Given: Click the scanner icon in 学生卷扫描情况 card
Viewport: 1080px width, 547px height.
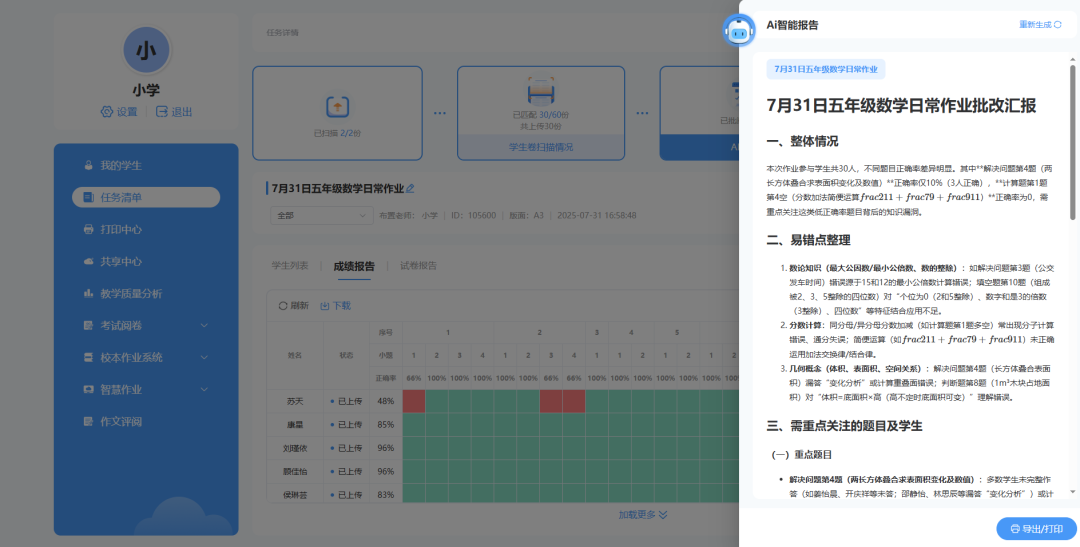Looking at the screenshot, I should (541, 92).
